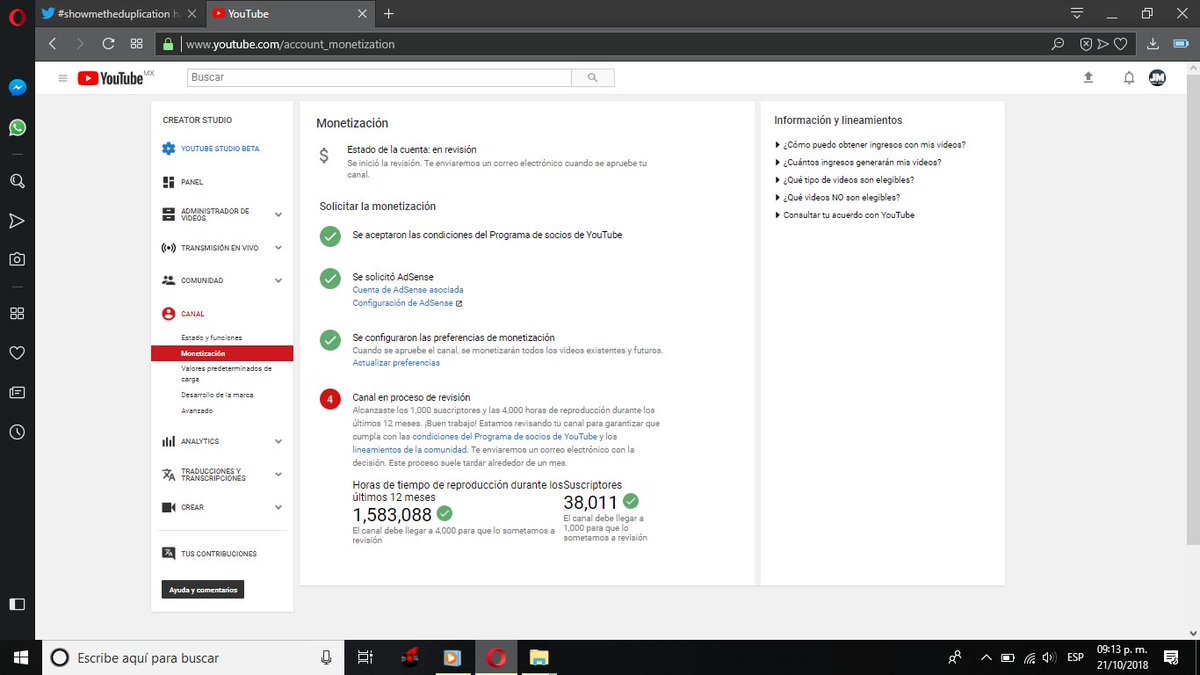Toggle the sidebar panel icon at bottom
1200x675 pixels.
[17, 604]
